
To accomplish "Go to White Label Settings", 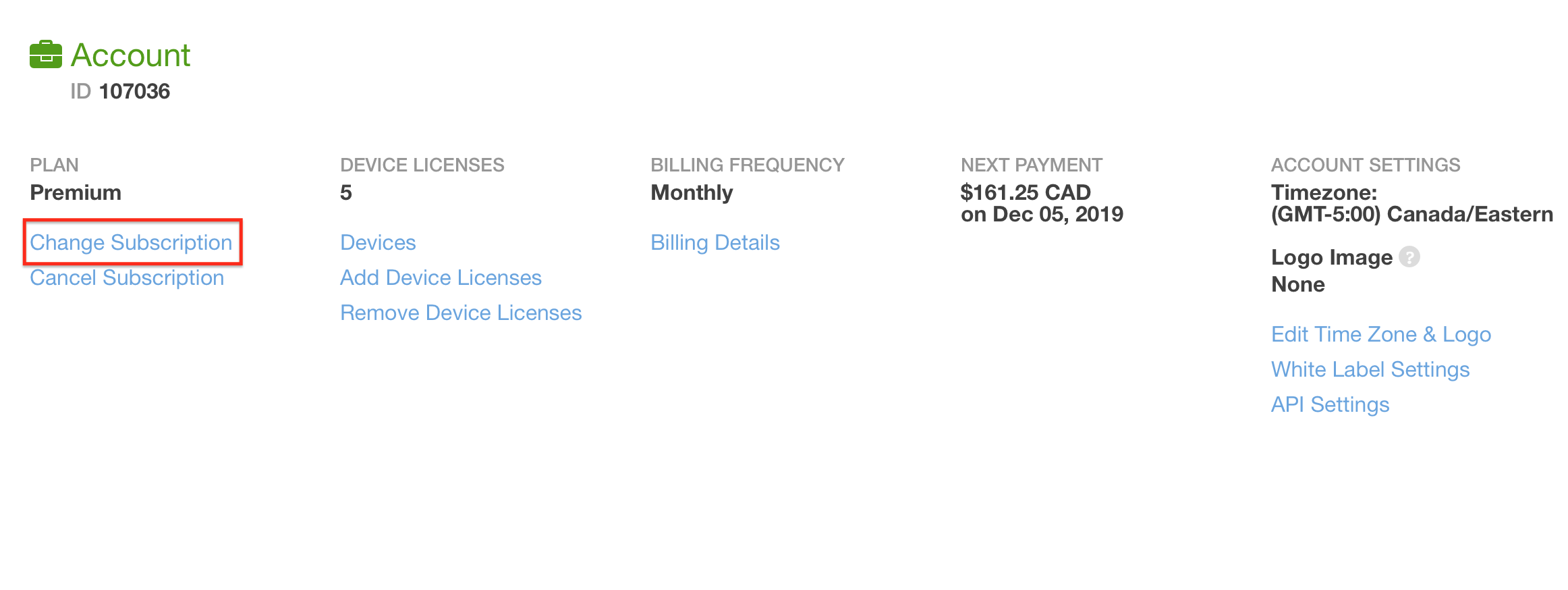I will (1370, 369).
